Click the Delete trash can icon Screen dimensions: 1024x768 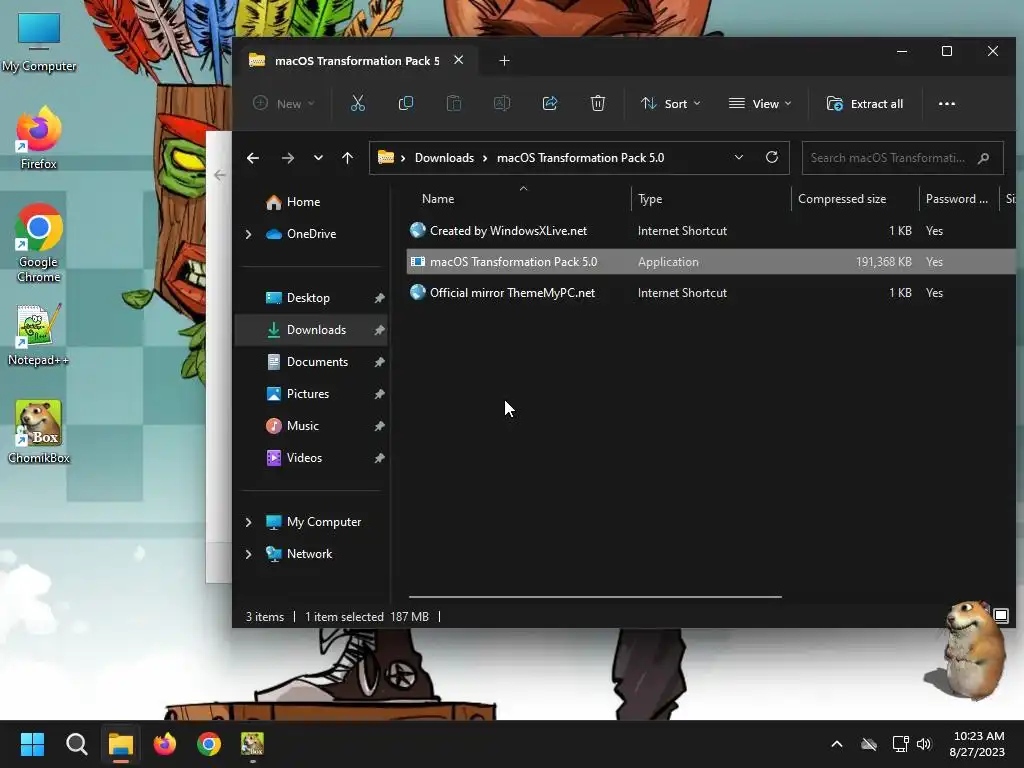(598, 103)
